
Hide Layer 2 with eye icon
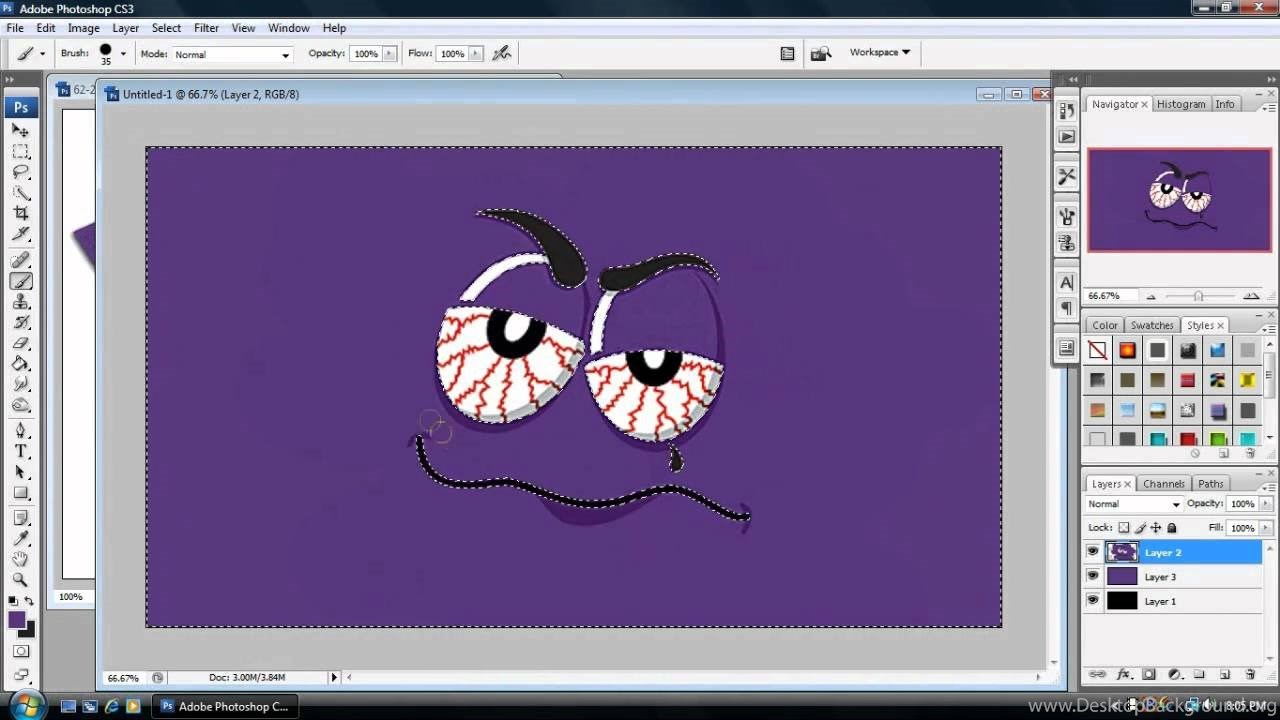[x=1092, y=552]
